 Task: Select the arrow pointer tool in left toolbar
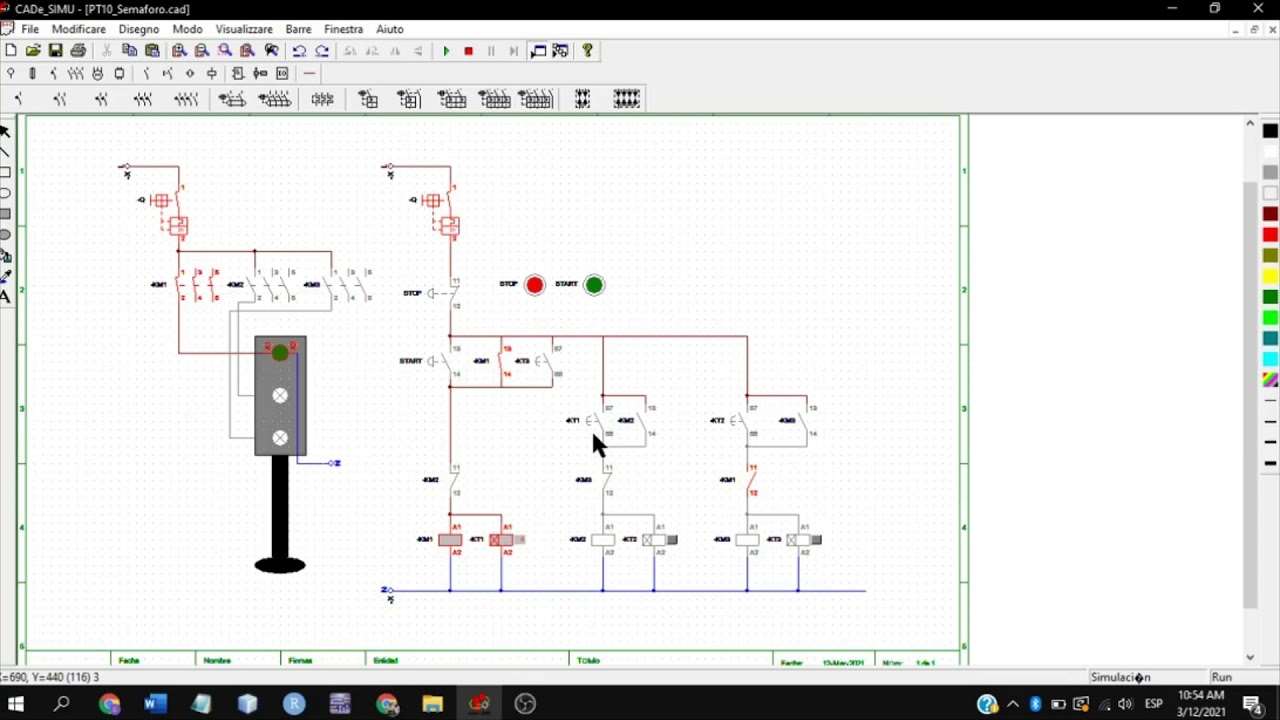5,131
